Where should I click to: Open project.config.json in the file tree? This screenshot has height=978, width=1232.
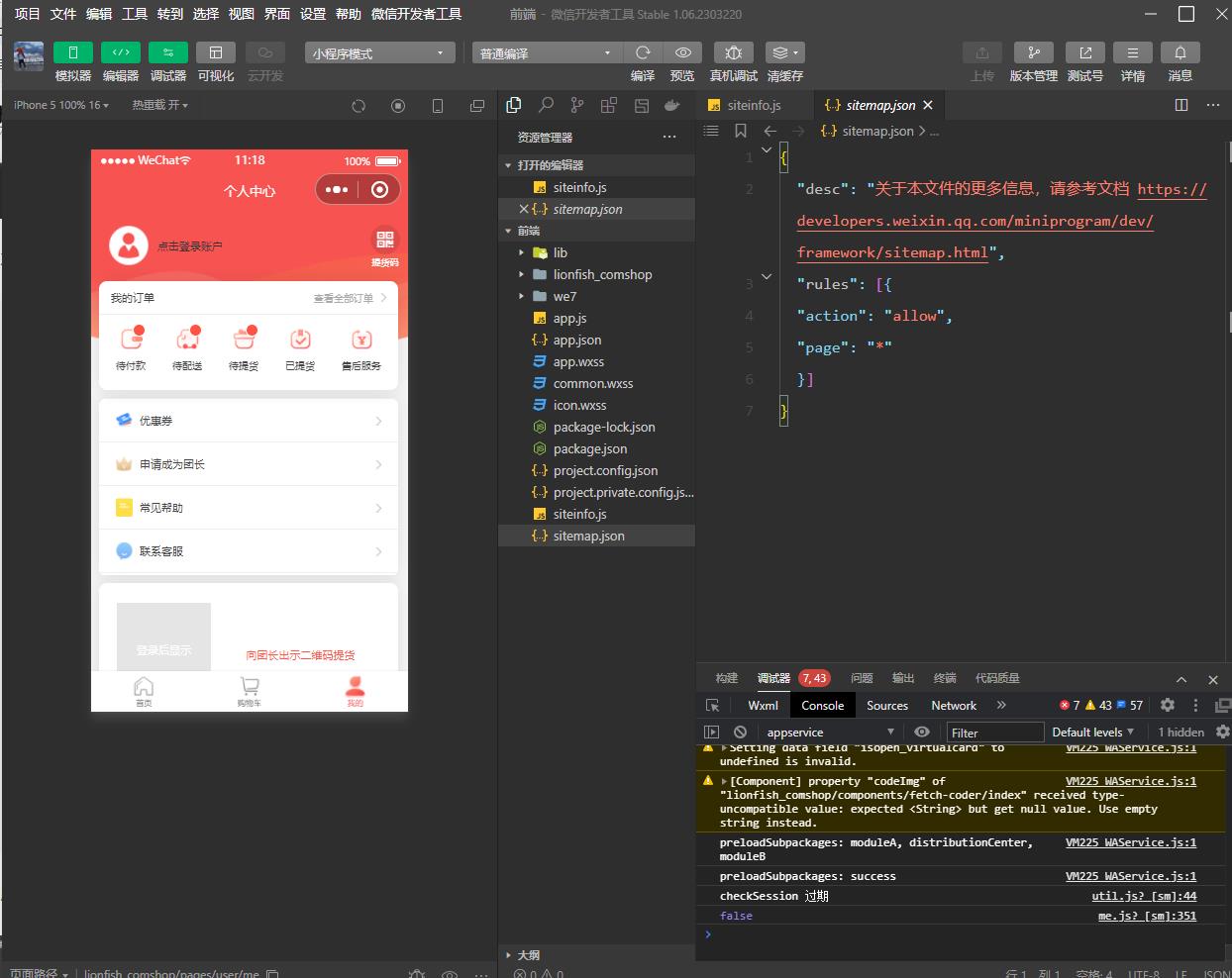tap(596, 470)
